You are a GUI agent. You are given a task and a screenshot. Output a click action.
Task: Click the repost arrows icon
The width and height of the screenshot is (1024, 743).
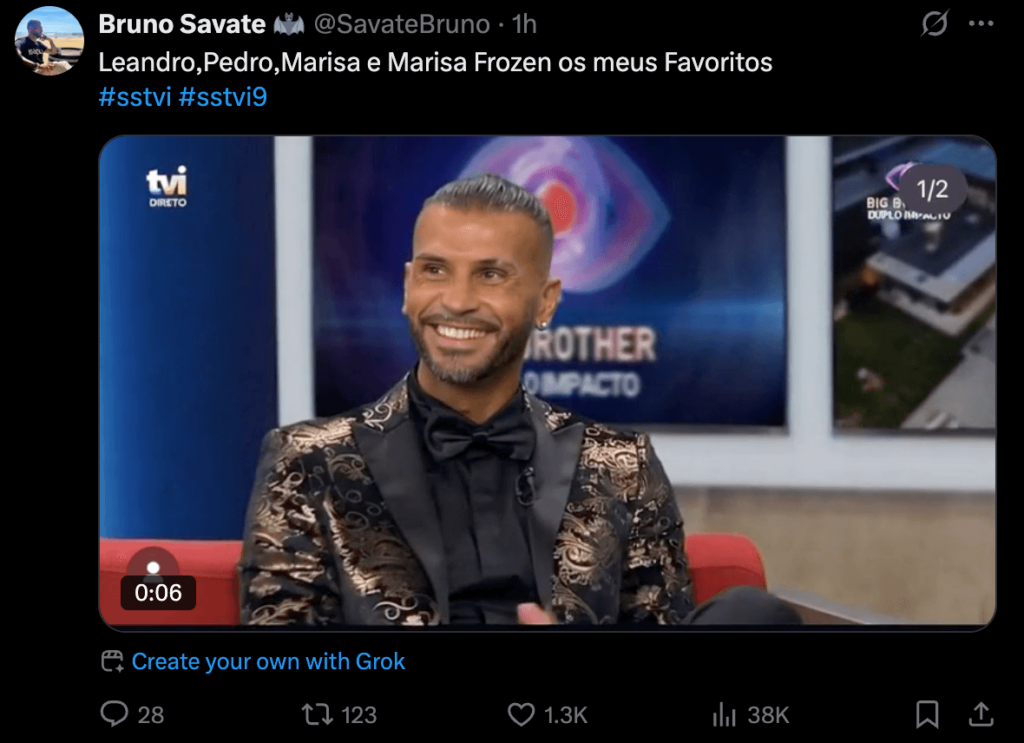point(315,714)
